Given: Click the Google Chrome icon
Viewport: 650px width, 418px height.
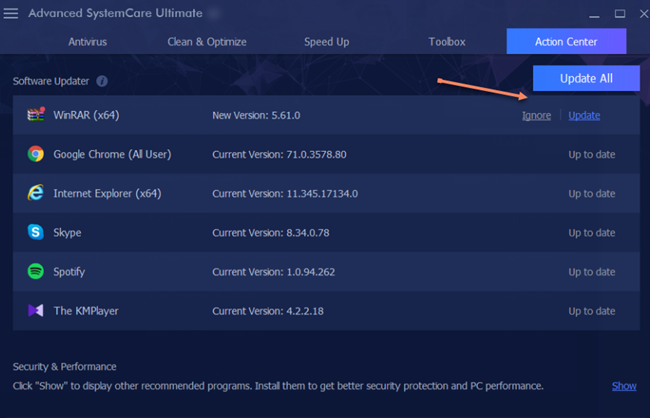Looking at the screenshot, I should 36,154.
